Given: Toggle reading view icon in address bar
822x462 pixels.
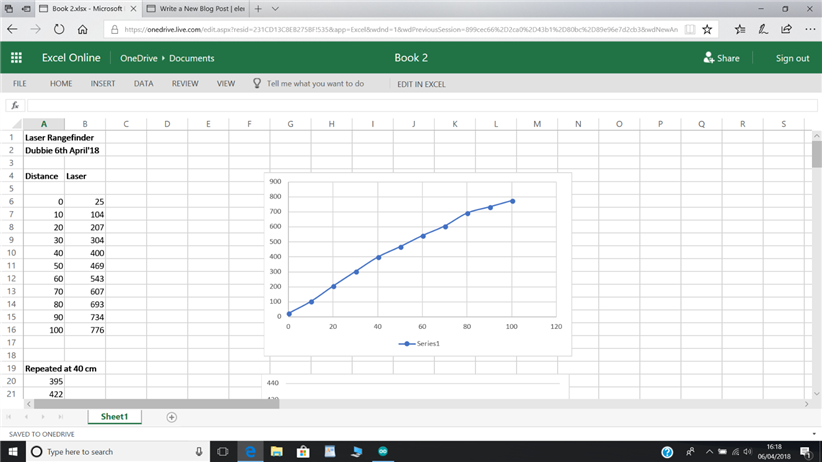Looking at the screenshot, I should coord(690,29).
